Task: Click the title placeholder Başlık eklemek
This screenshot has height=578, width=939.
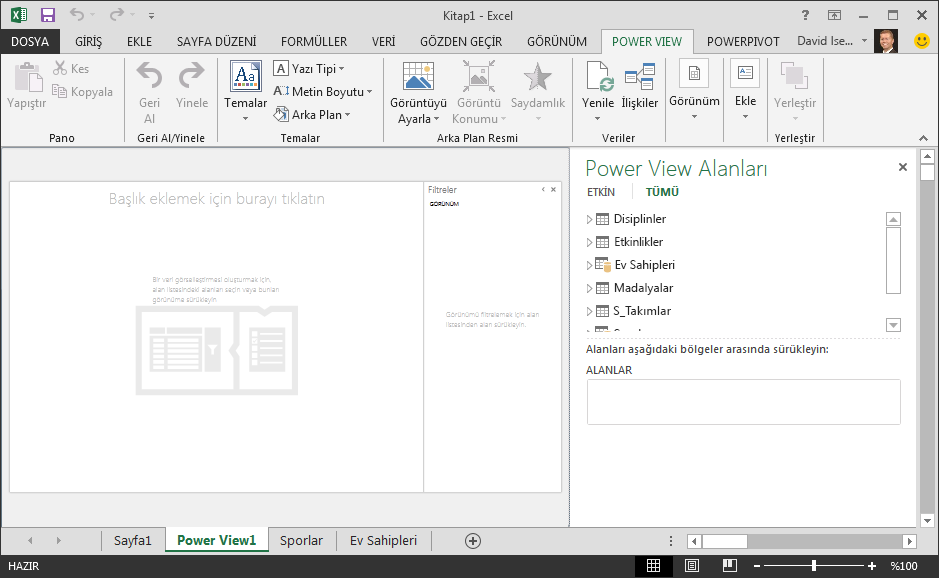Action: 217,198
